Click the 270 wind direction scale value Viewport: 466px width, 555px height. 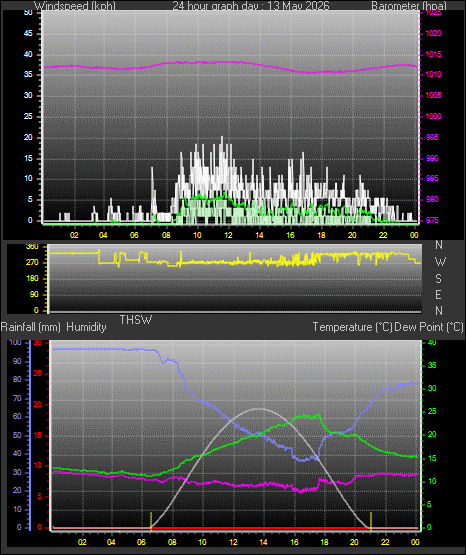click(32, 263)
